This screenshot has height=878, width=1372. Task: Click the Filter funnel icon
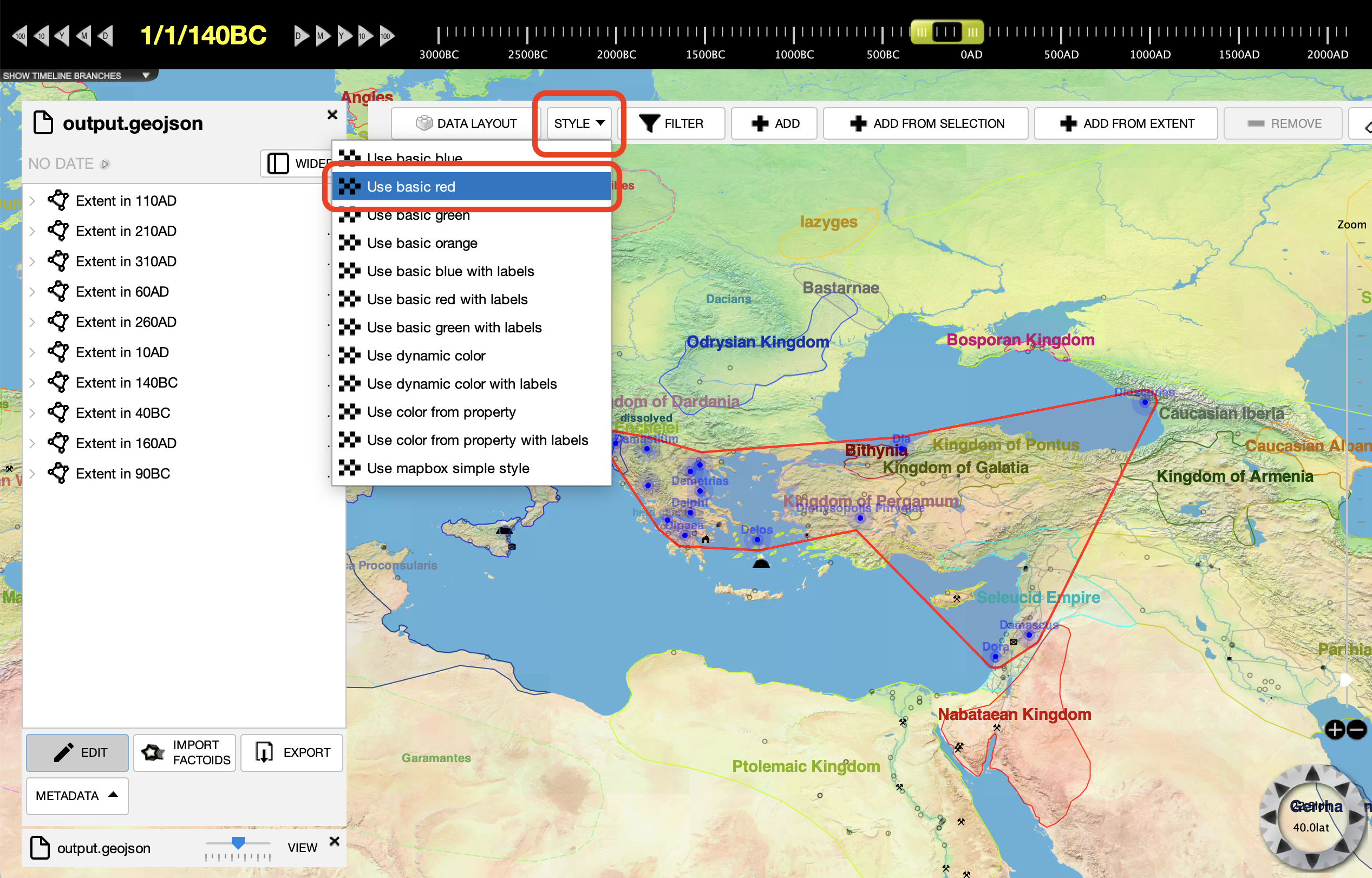click(649, 123)
